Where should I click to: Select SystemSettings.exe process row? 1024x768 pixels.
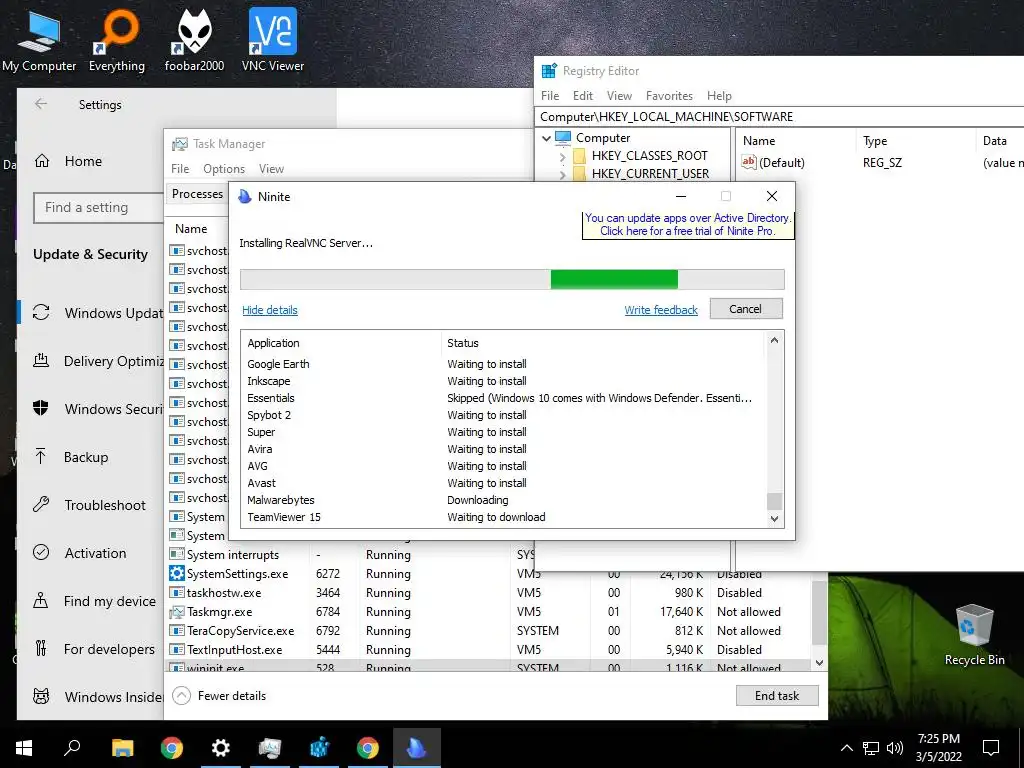point(488,574)
